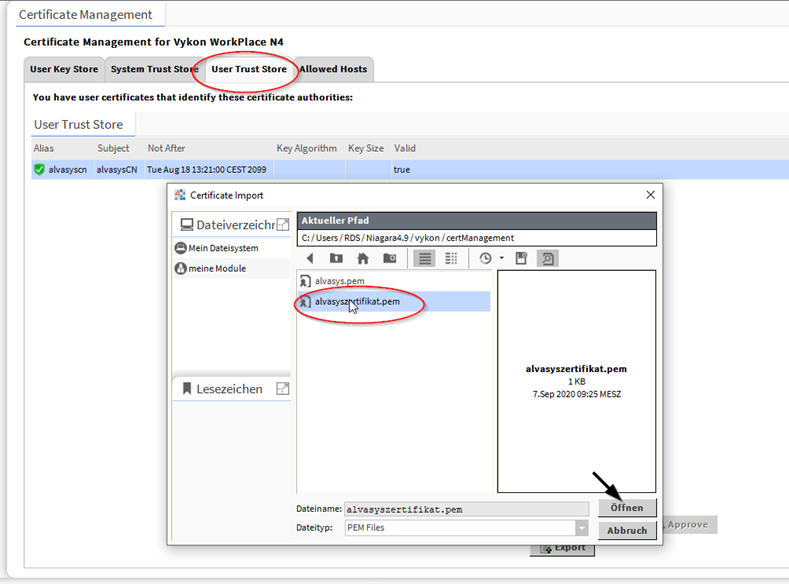Select the alvasys.pem file

click(393, 281)
